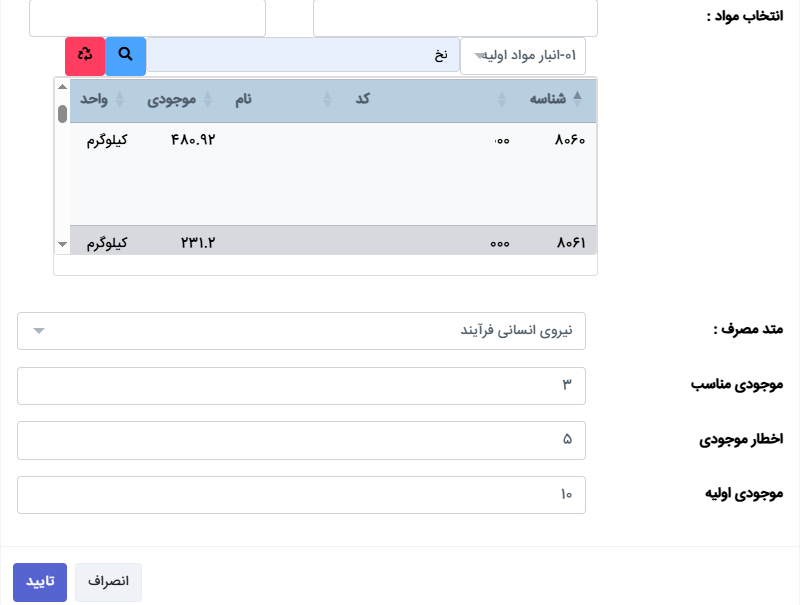This screenshot has width=800, height=605.
Task: Focus the موجودی اولیه input field
Action: click(301, 494)
